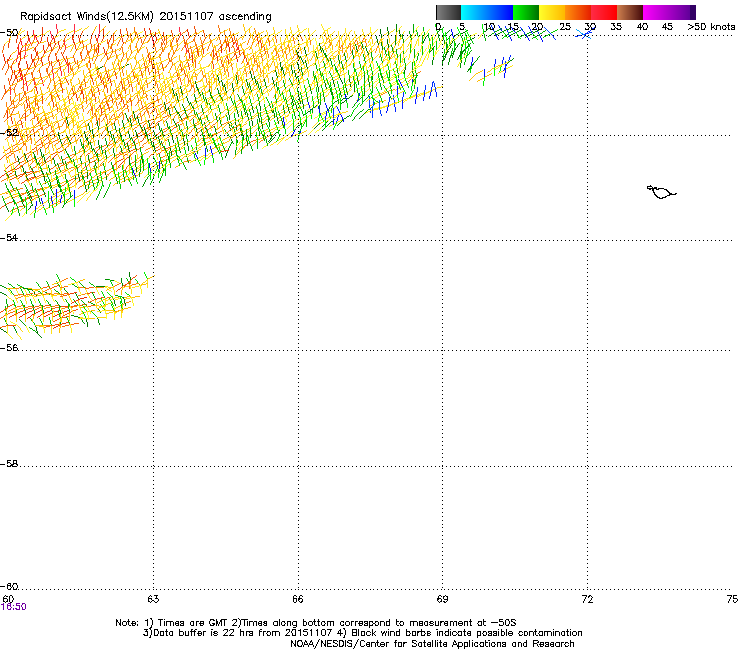
Task: Select the blue 10-15 knots legend color
Action: [500, 12]
